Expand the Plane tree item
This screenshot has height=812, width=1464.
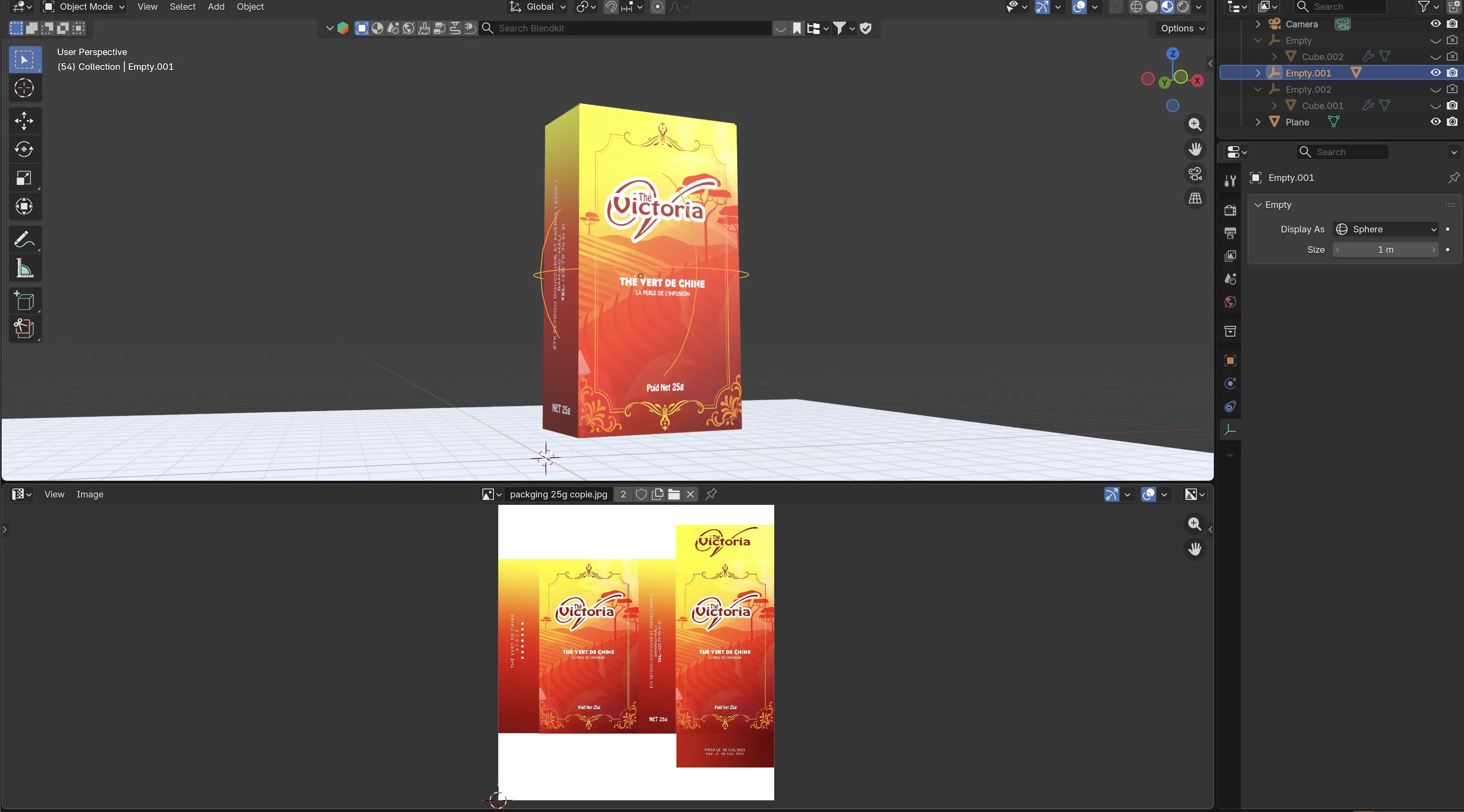(x=1258, y=122)
